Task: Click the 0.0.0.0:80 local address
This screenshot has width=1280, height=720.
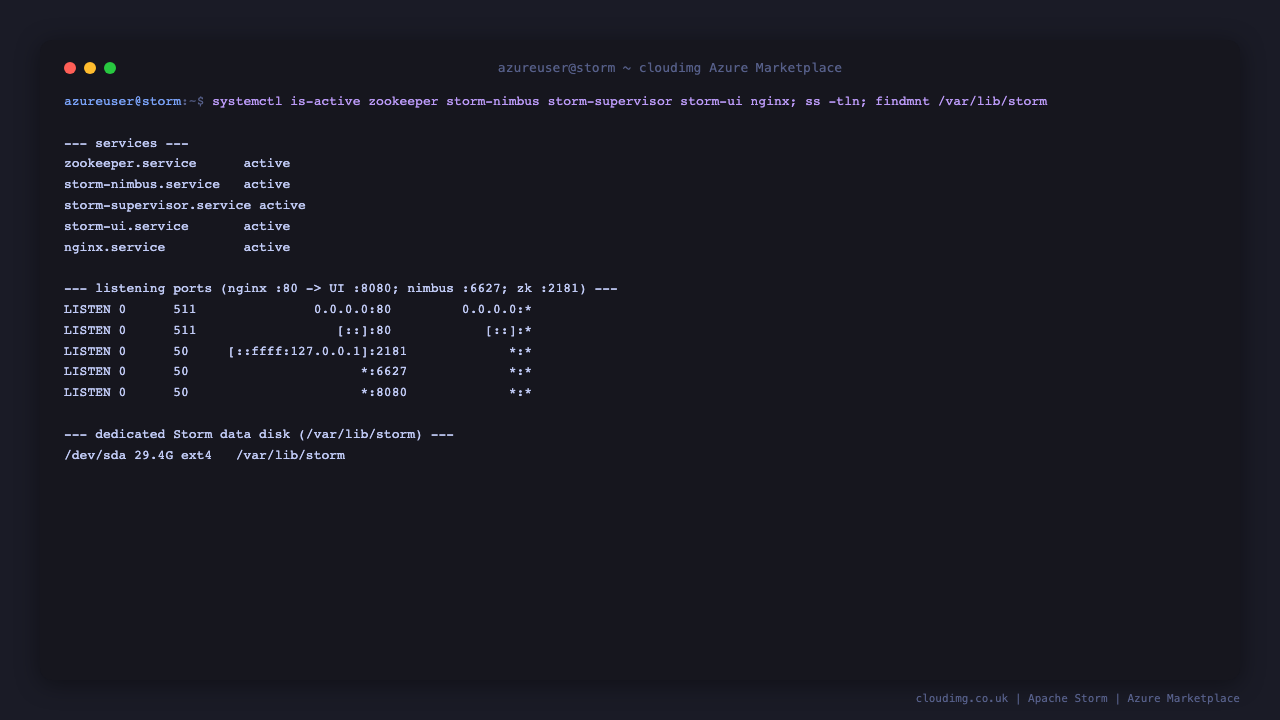Action: point(353,309)
